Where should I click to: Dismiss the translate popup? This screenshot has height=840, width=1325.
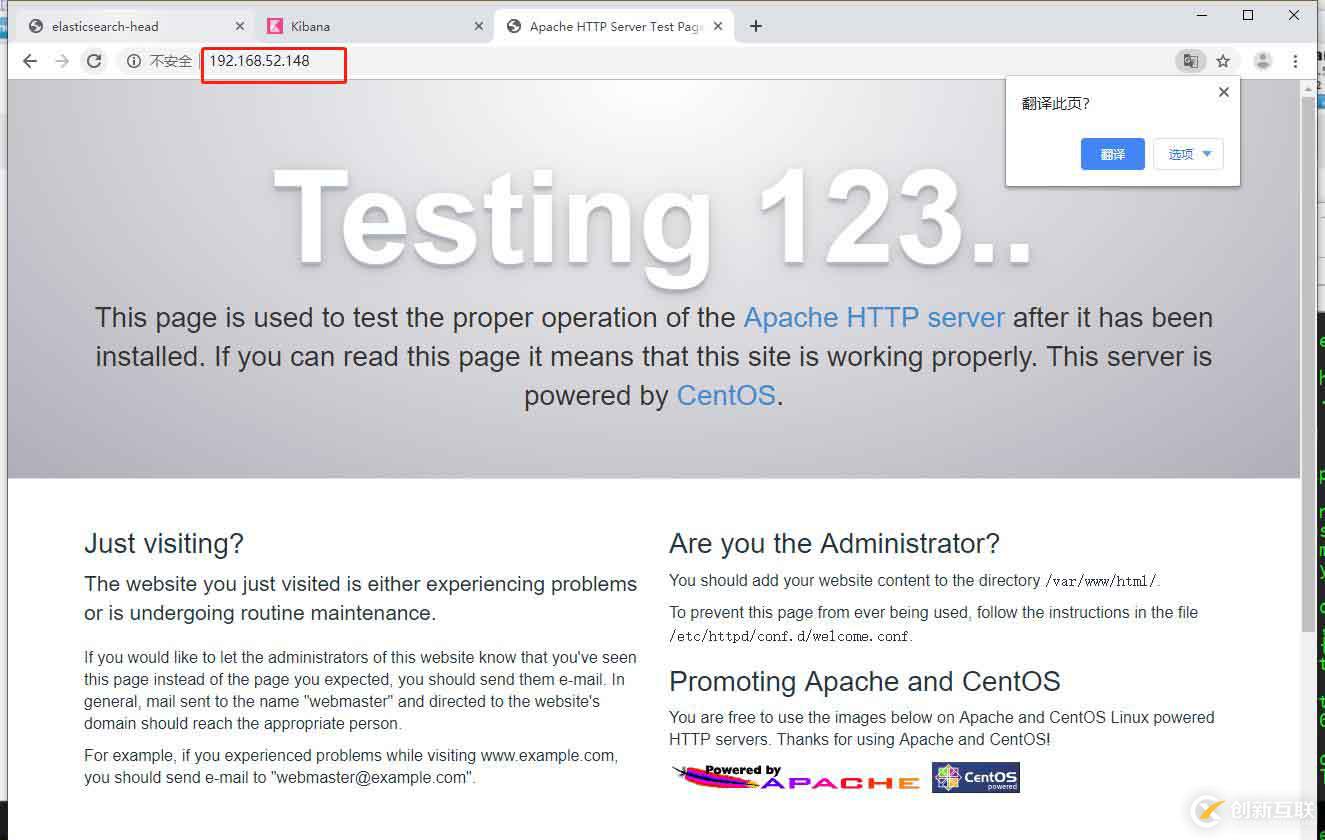(1223, 92)
